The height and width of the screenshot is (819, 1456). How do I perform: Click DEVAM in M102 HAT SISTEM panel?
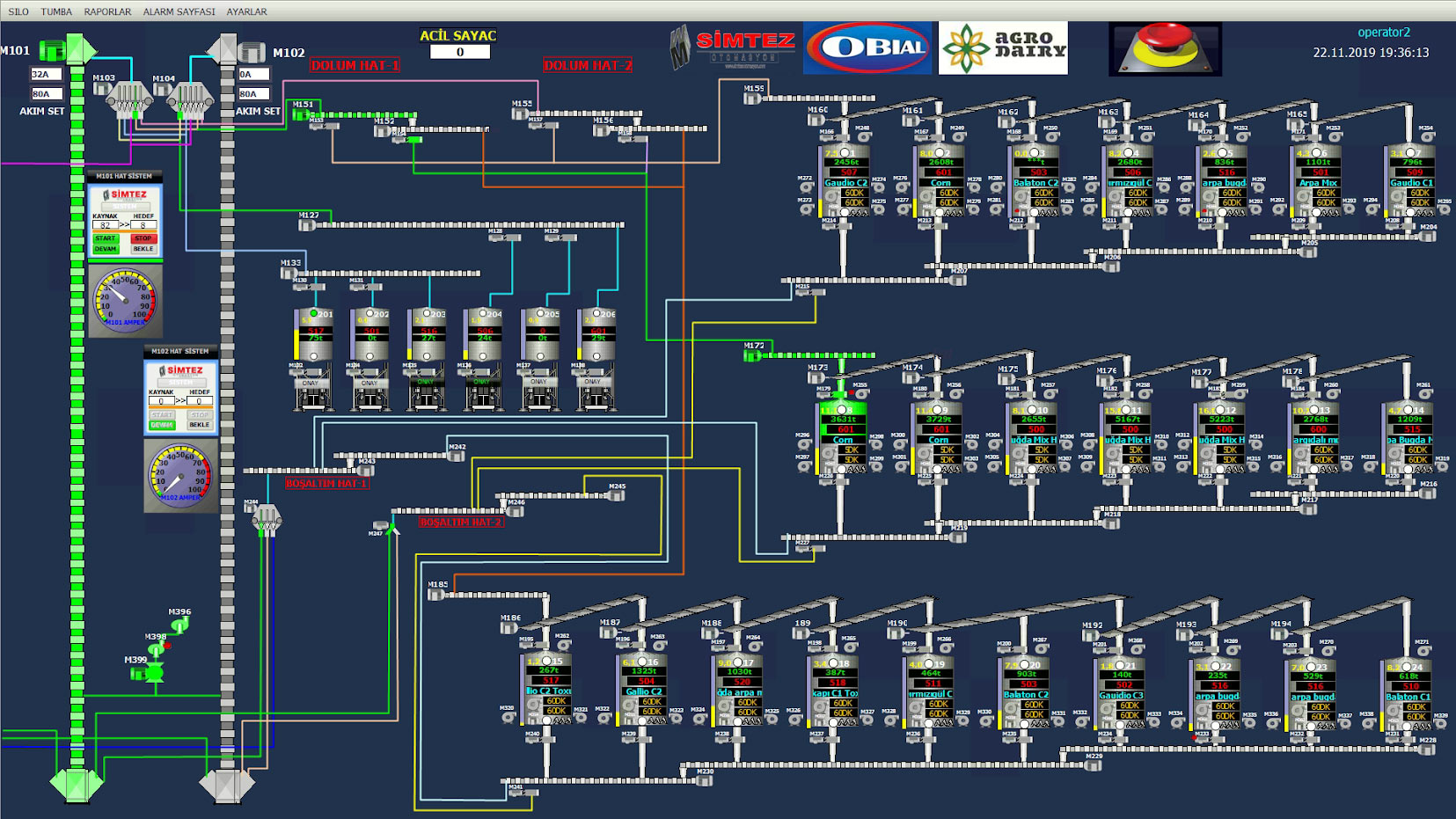point(162,425)
